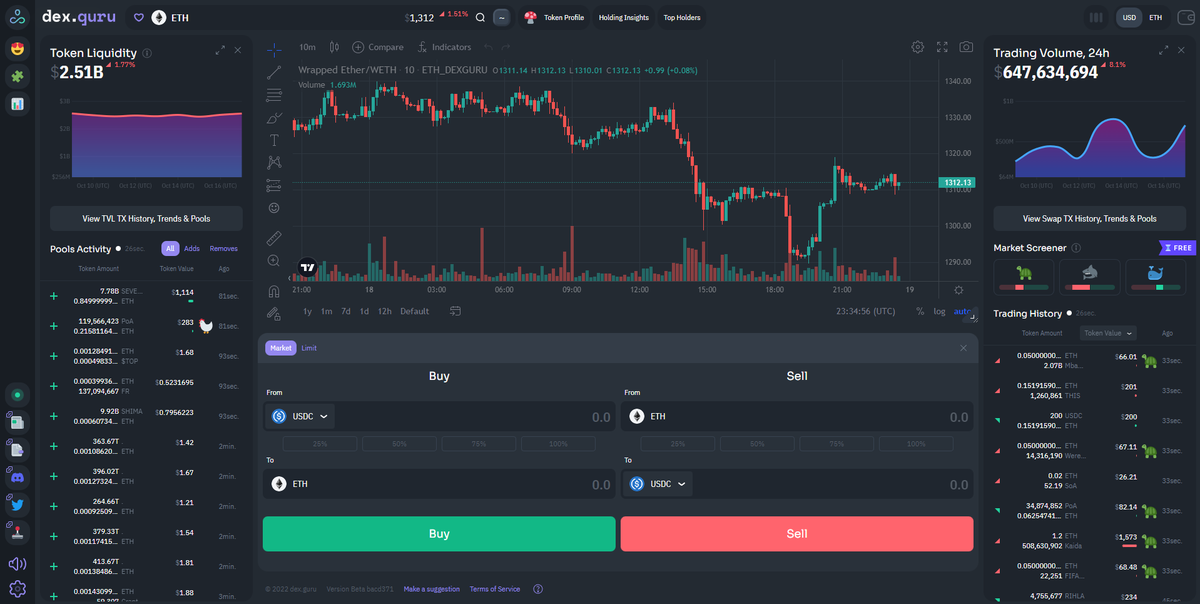Image resolution: width=1200 pixels, height=604 pixels.
Task: Open the USDC dropdown under Buy From
Action: 298,416
